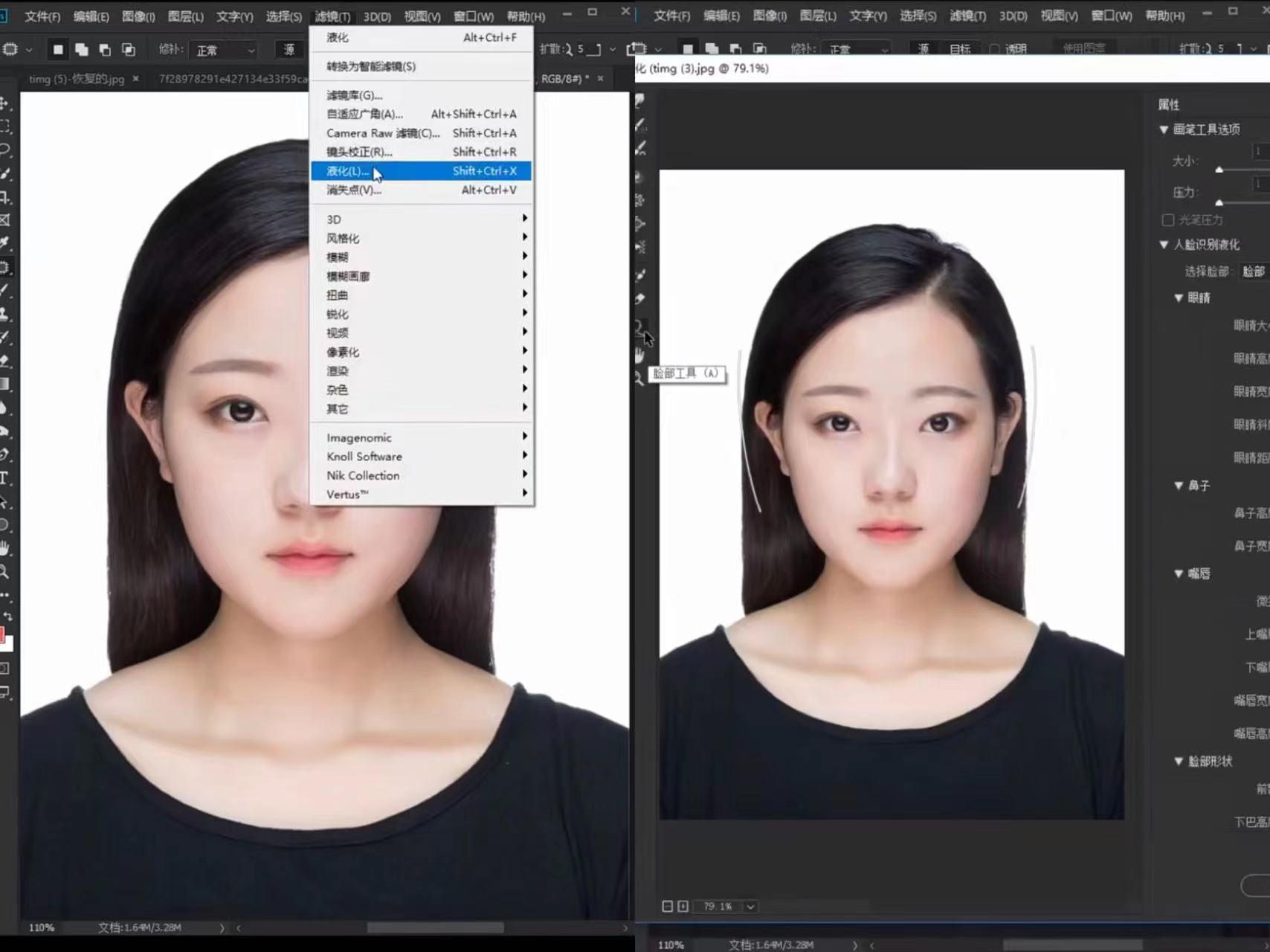1270x952 pixels.
Task: Open zoom percentage dropdown in Liquify window
Action: pyautogui.click(x=750, y=907)
